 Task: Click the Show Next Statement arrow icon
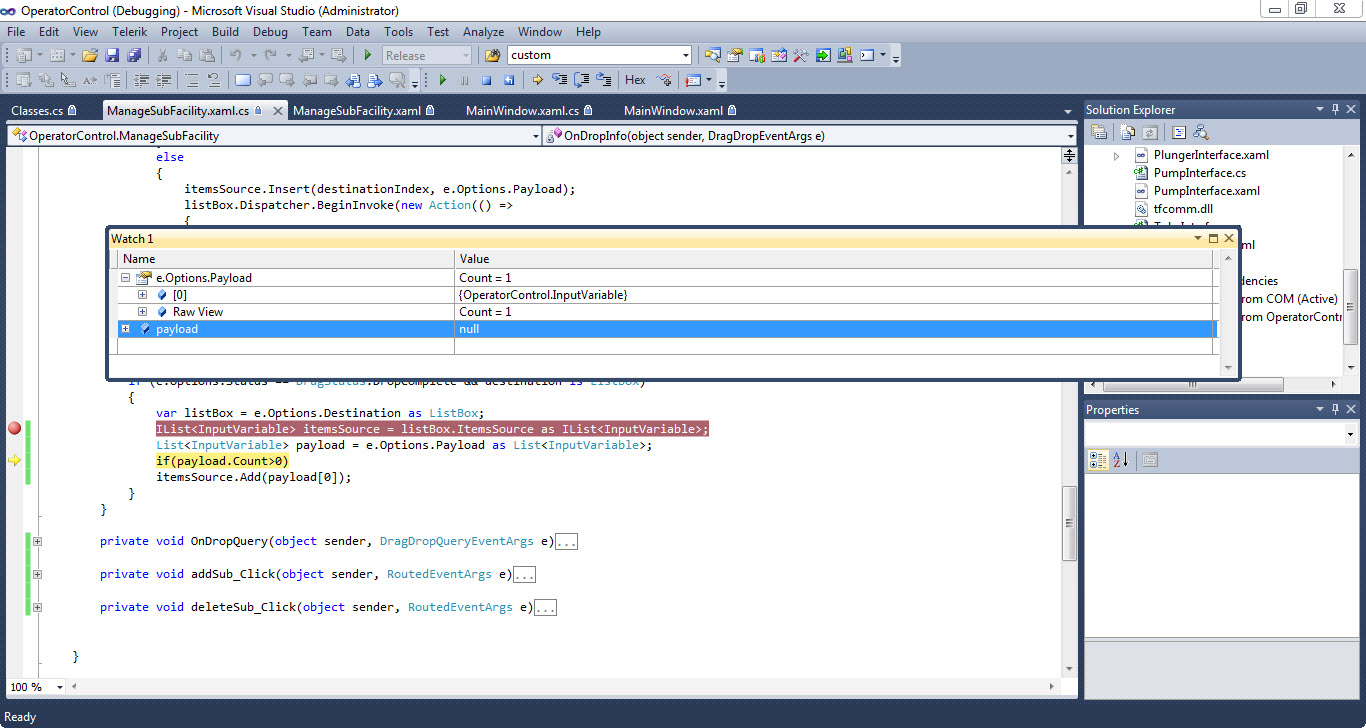coord(537,80)
